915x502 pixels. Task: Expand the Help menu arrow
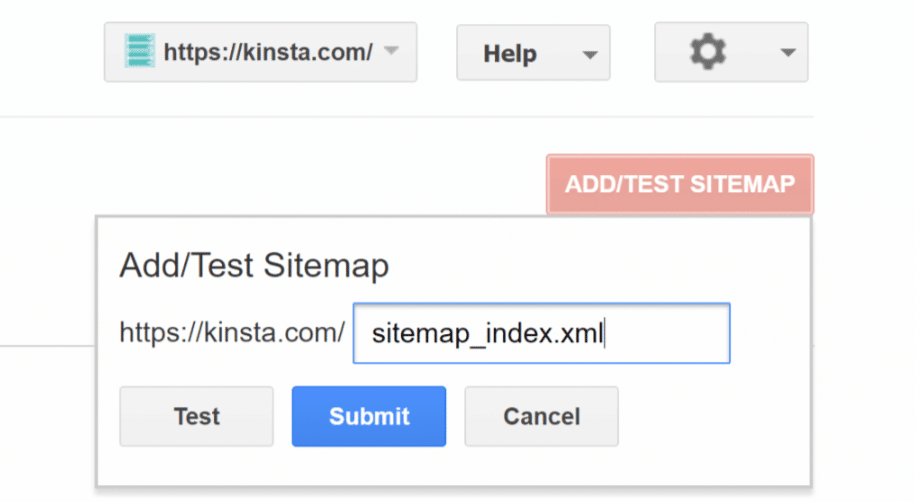pos(590,54)
